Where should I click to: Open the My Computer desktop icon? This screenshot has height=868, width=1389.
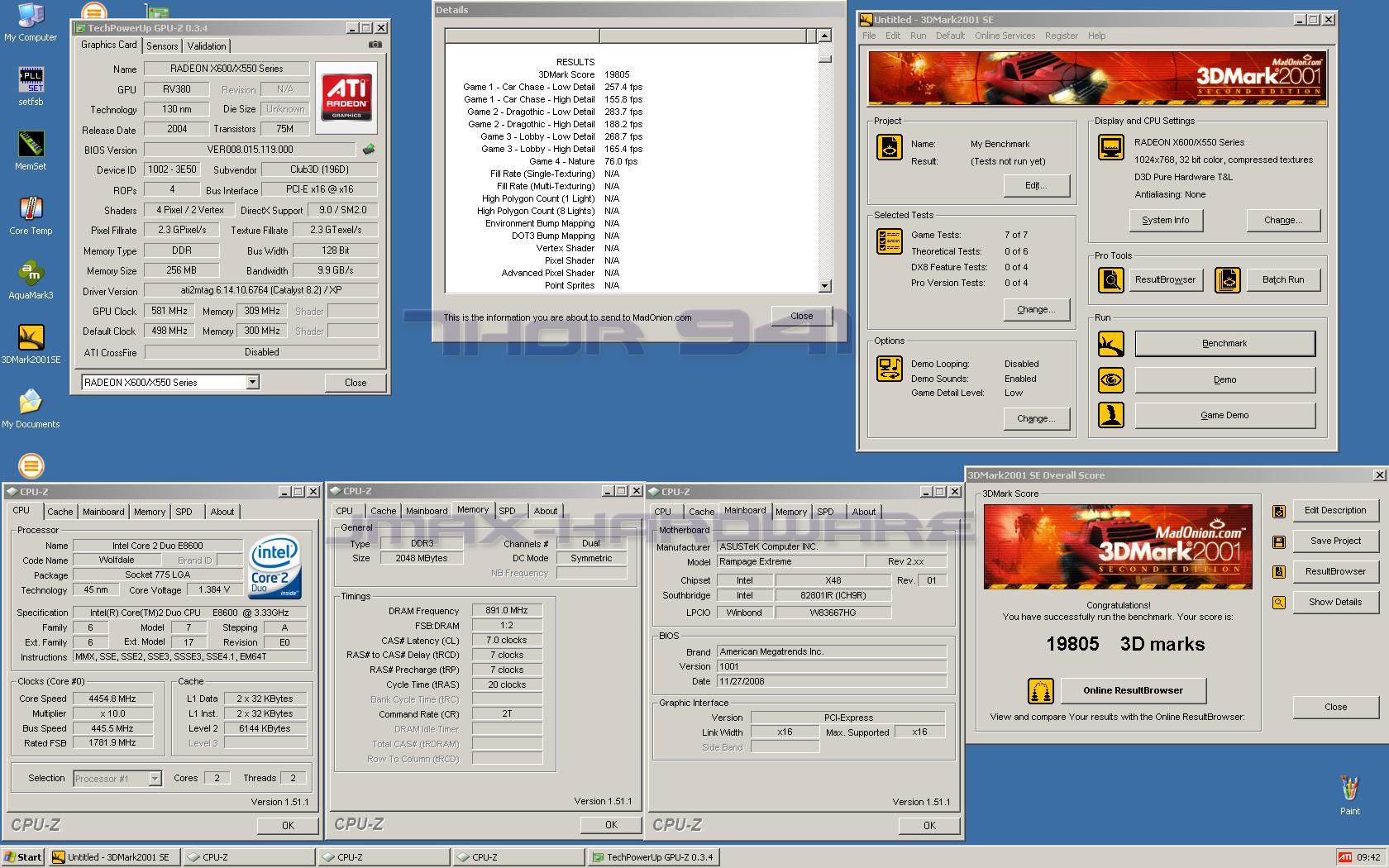(31, 22)
